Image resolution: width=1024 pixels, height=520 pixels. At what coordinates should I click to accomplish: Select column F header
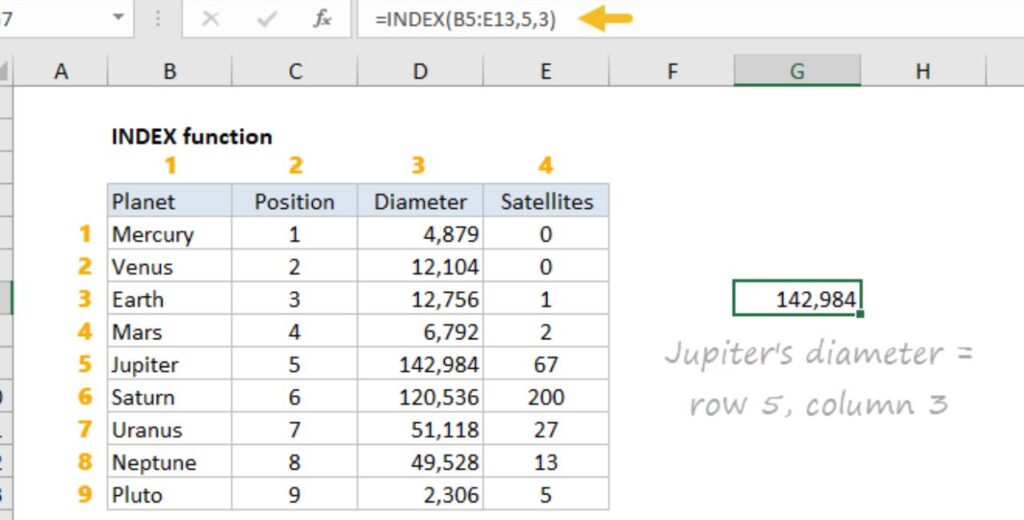(672, 71)
